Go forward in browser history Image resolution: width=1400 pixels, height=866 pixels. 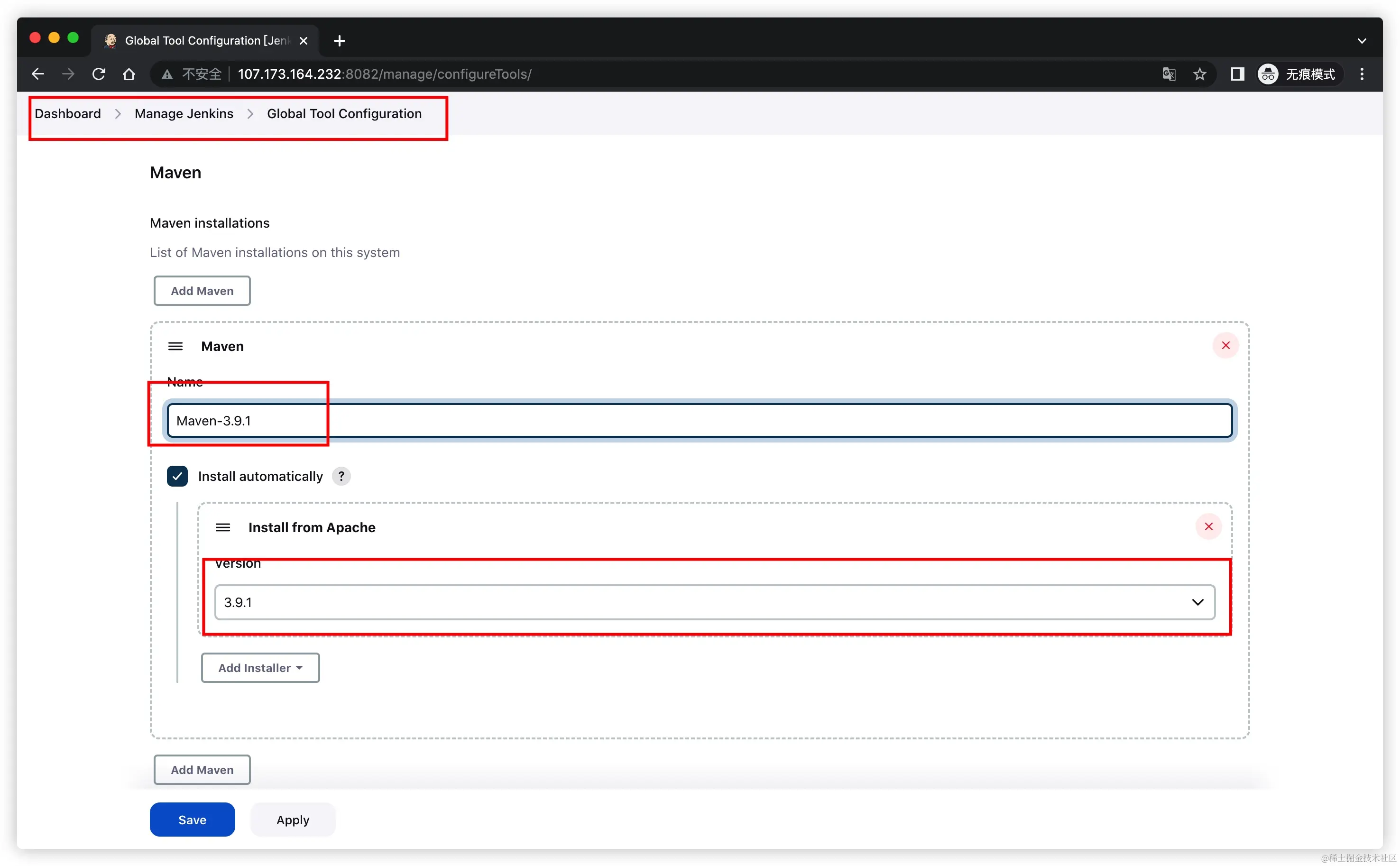(x=68, y=74)
